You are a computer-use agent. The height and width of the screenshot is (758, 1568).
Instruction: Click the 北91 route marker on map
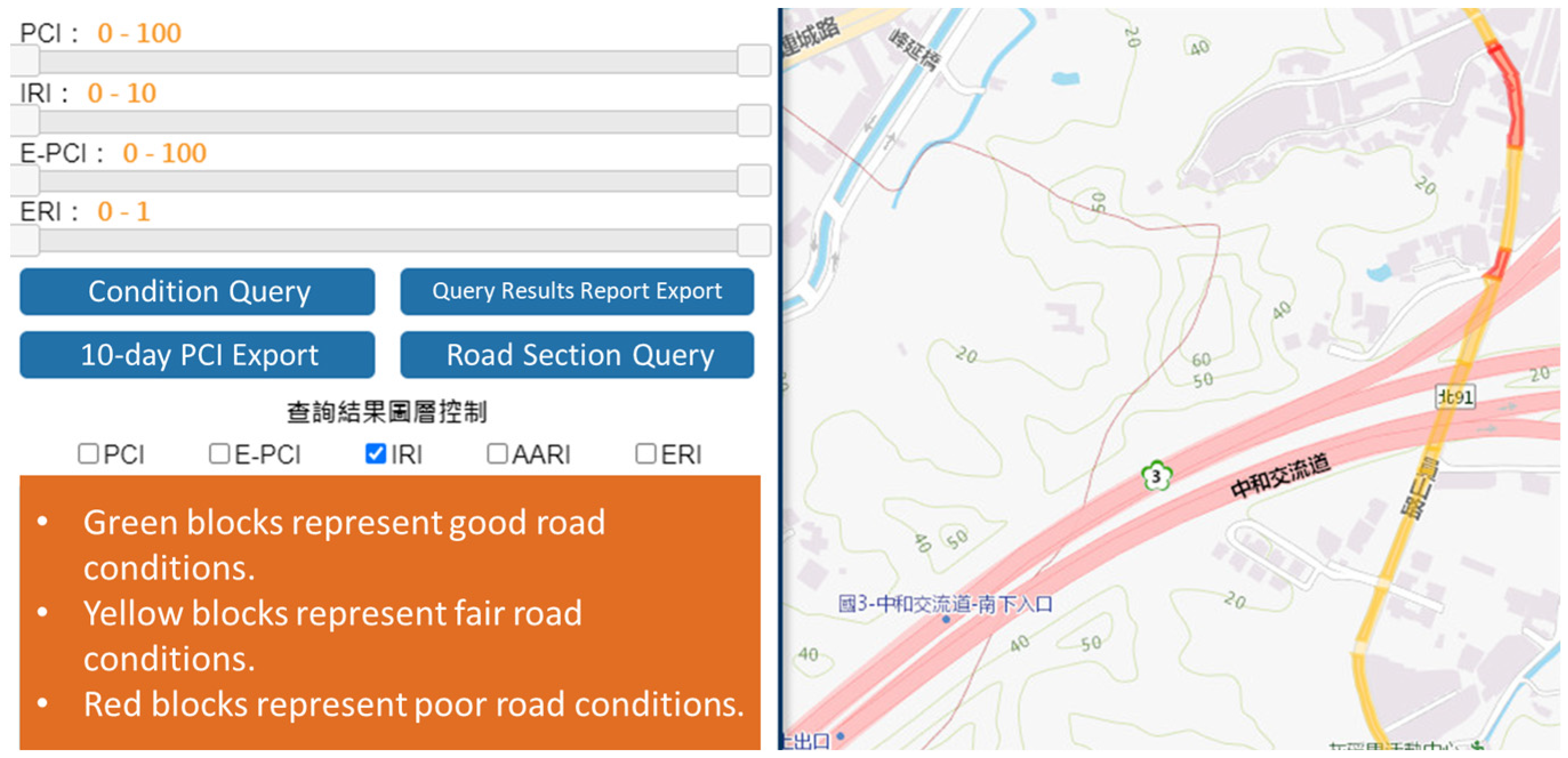(x=1455, y=397)
